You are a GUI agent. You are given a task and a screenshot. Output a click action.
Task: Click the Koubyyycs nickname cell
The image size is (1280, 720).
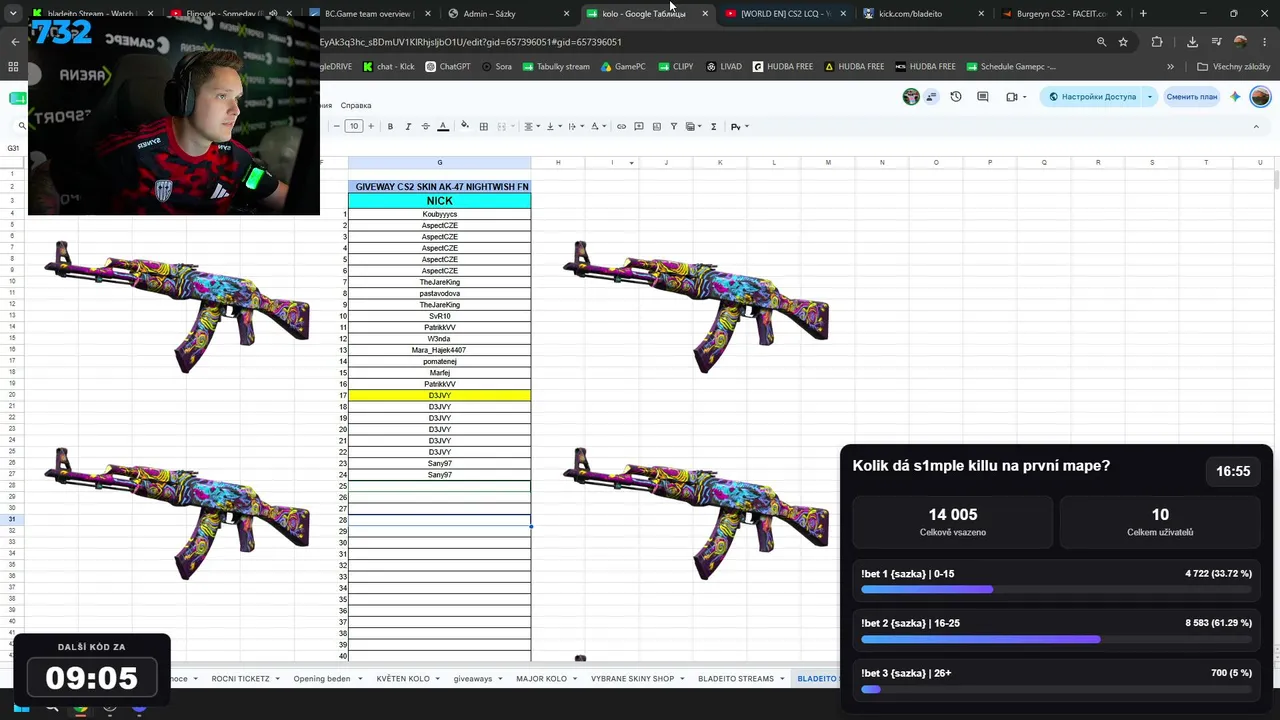point(440,214)
